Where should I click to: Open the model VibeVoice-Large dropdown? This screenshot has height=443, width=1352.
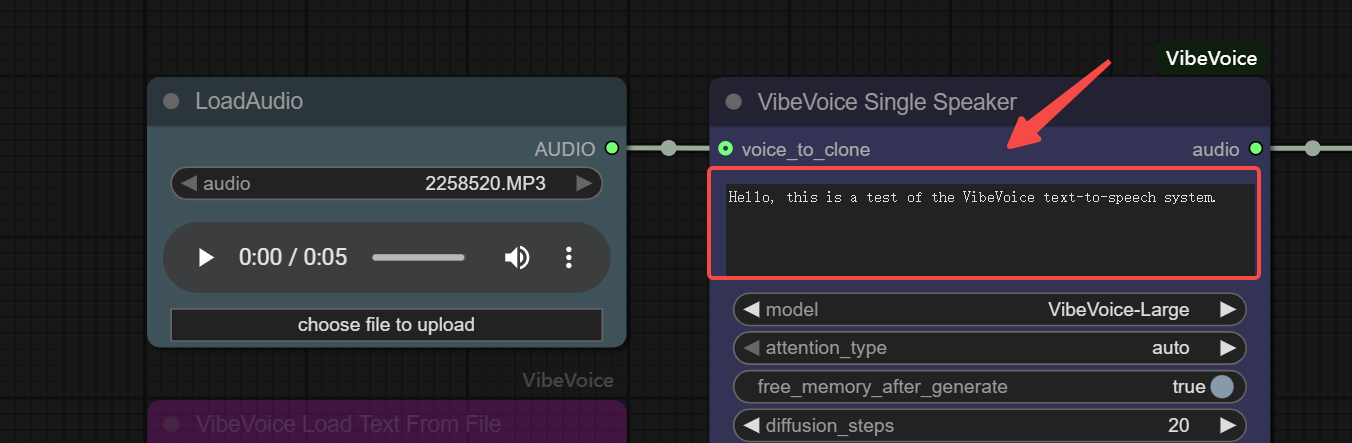(x=990, y=309)
